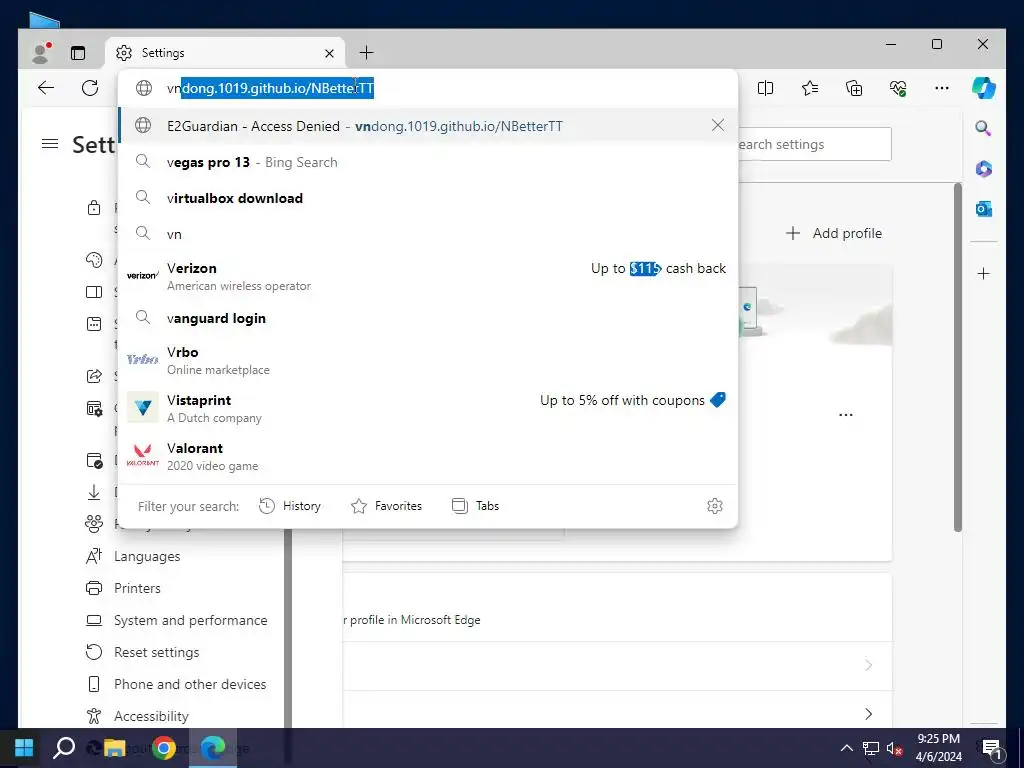Screen dimensions: 1024x768
Task: Choose Verizon suggestion
Action: coord(428,276)
